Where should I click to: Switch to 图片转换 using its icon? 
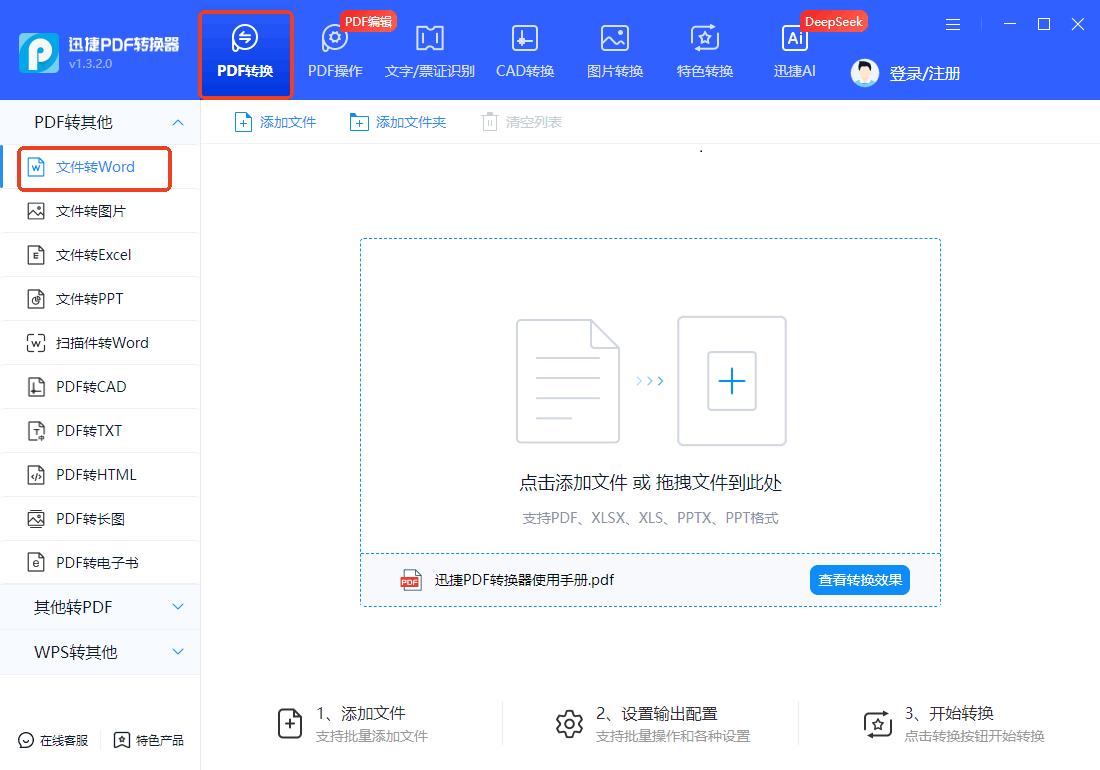(613, 50)
